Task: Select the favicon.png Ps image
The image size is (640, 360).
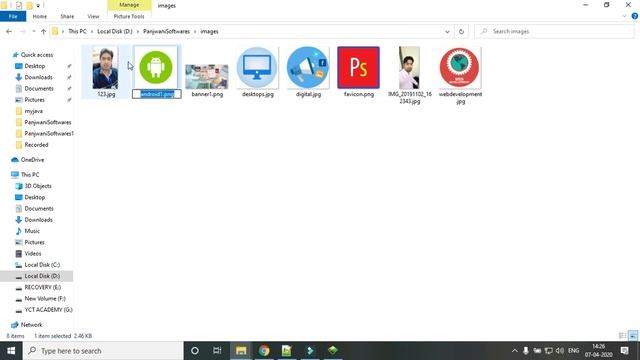Action: pos(358,67)
